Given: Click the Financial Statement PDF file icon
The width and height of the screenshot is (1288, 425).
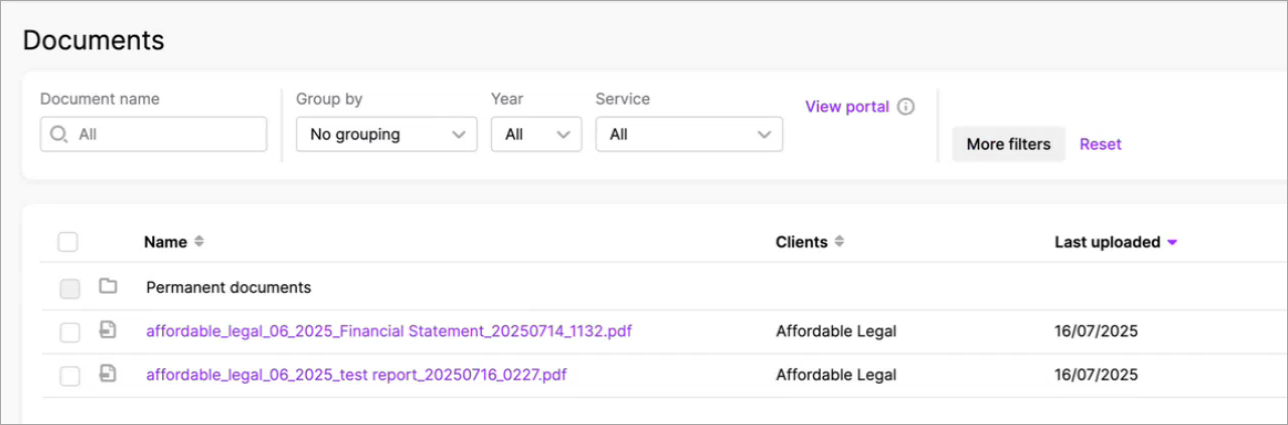Looking at the screenshot, I should coord(108,330).
